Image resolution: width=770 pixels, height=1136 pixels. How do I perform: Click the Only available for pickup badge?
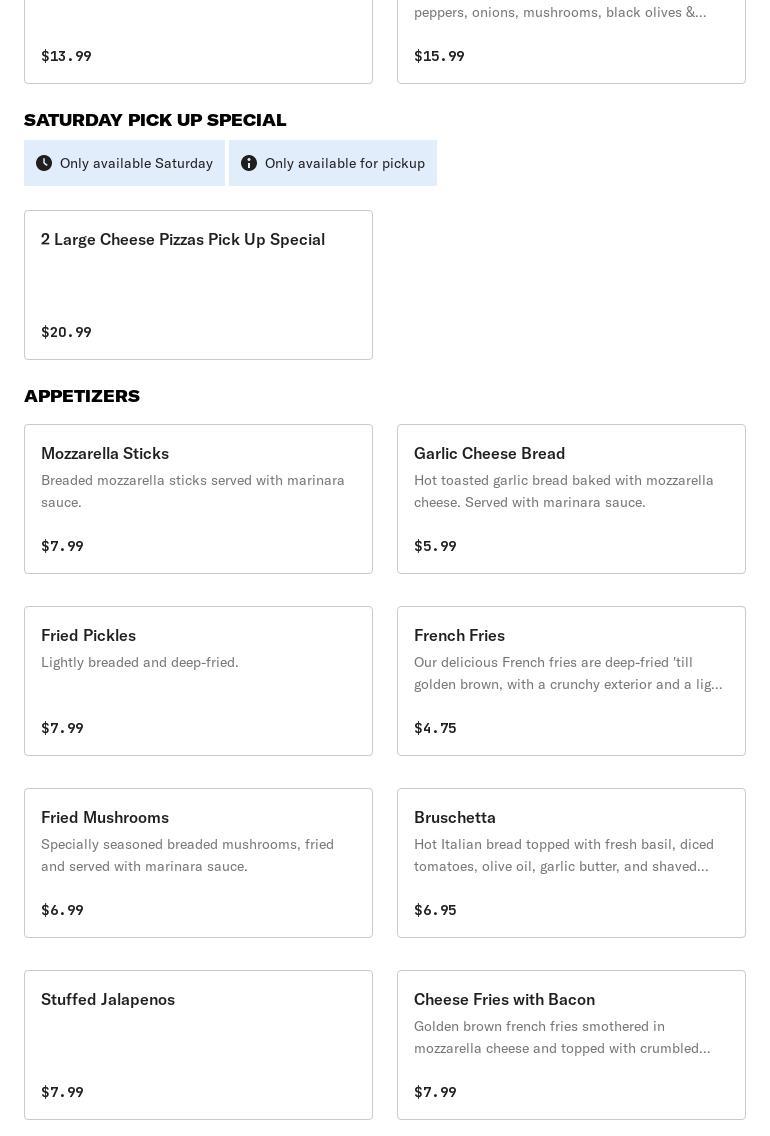click(333, 163)
